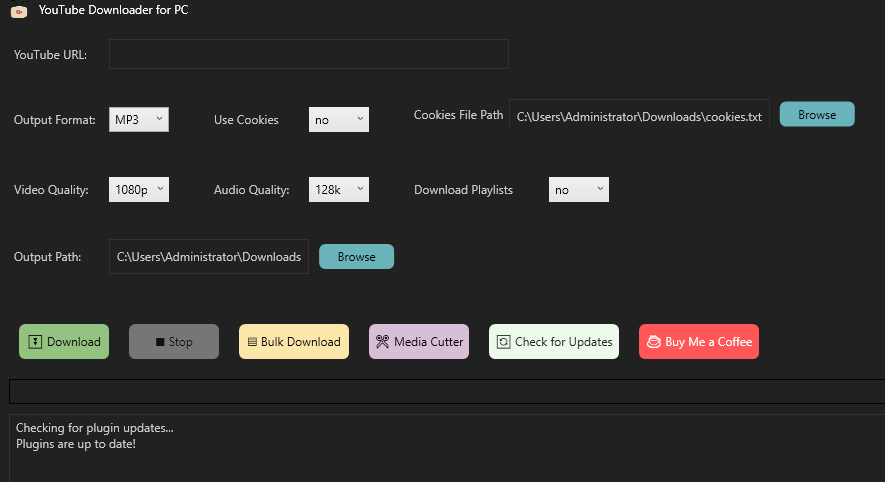Click the list icon on Bulk Download button
Screen dimensions: 885x482
(252, 342)
